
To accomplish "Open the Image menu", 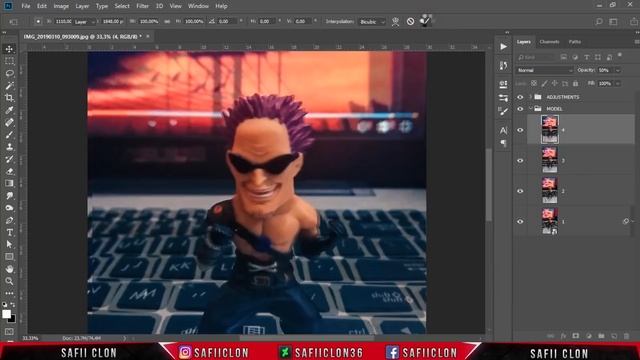I will 61,6.
